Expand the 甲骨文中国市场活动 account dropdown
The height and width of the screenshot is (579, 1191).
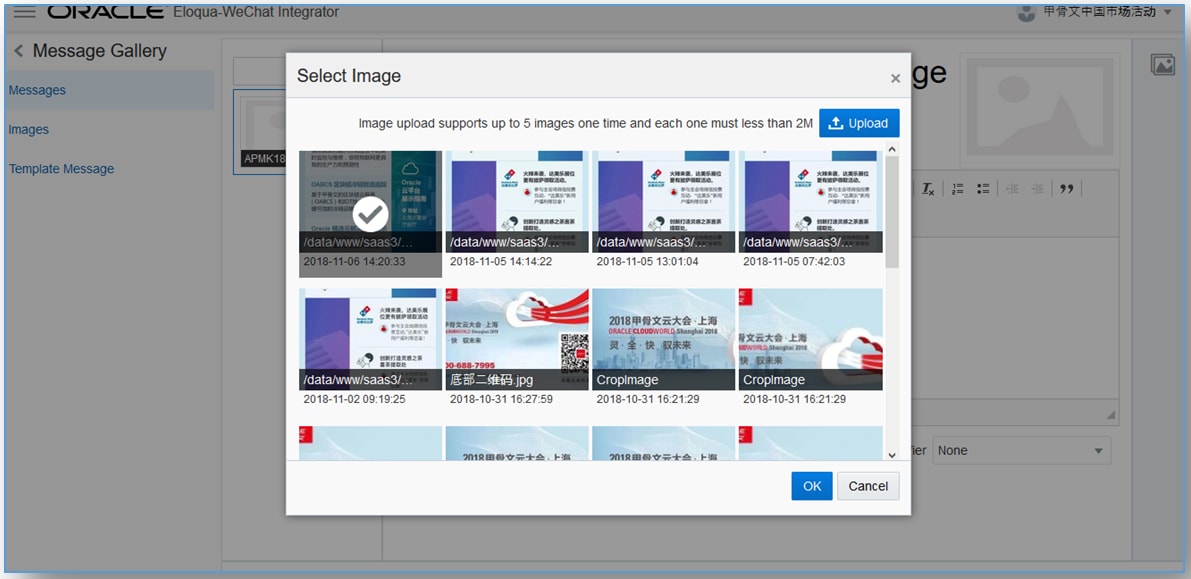1167,12
